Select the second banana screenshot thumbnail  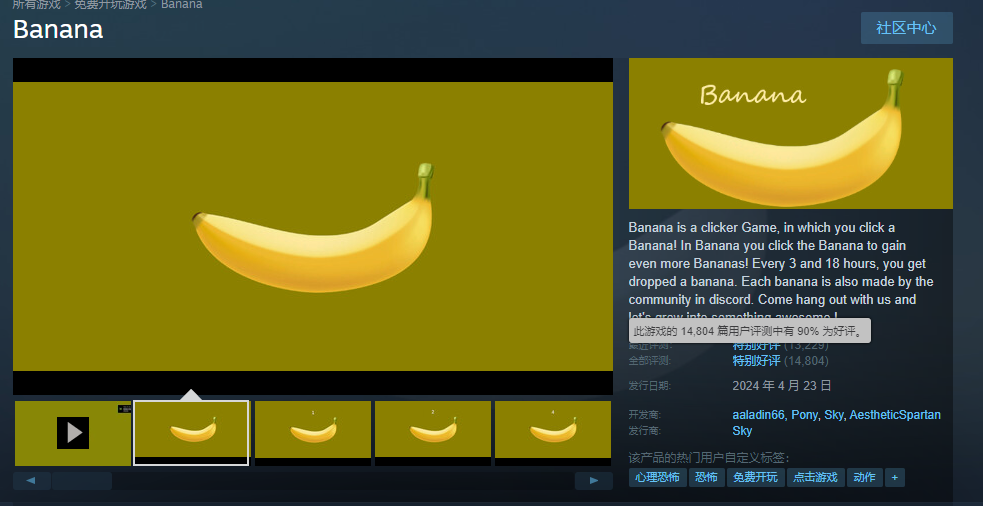point(313,432)
